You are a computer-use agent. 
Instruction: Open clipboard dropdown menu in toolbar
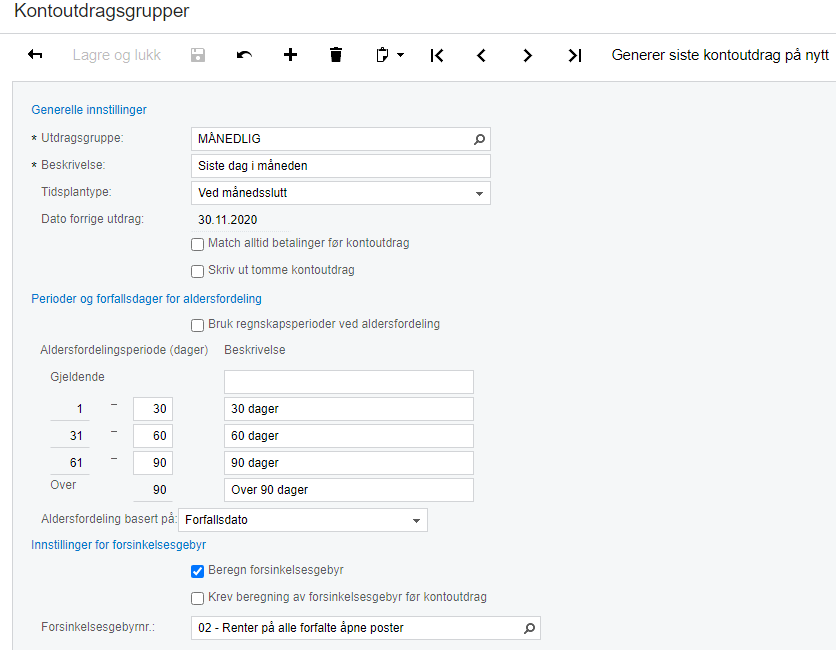tap(389, 55)
